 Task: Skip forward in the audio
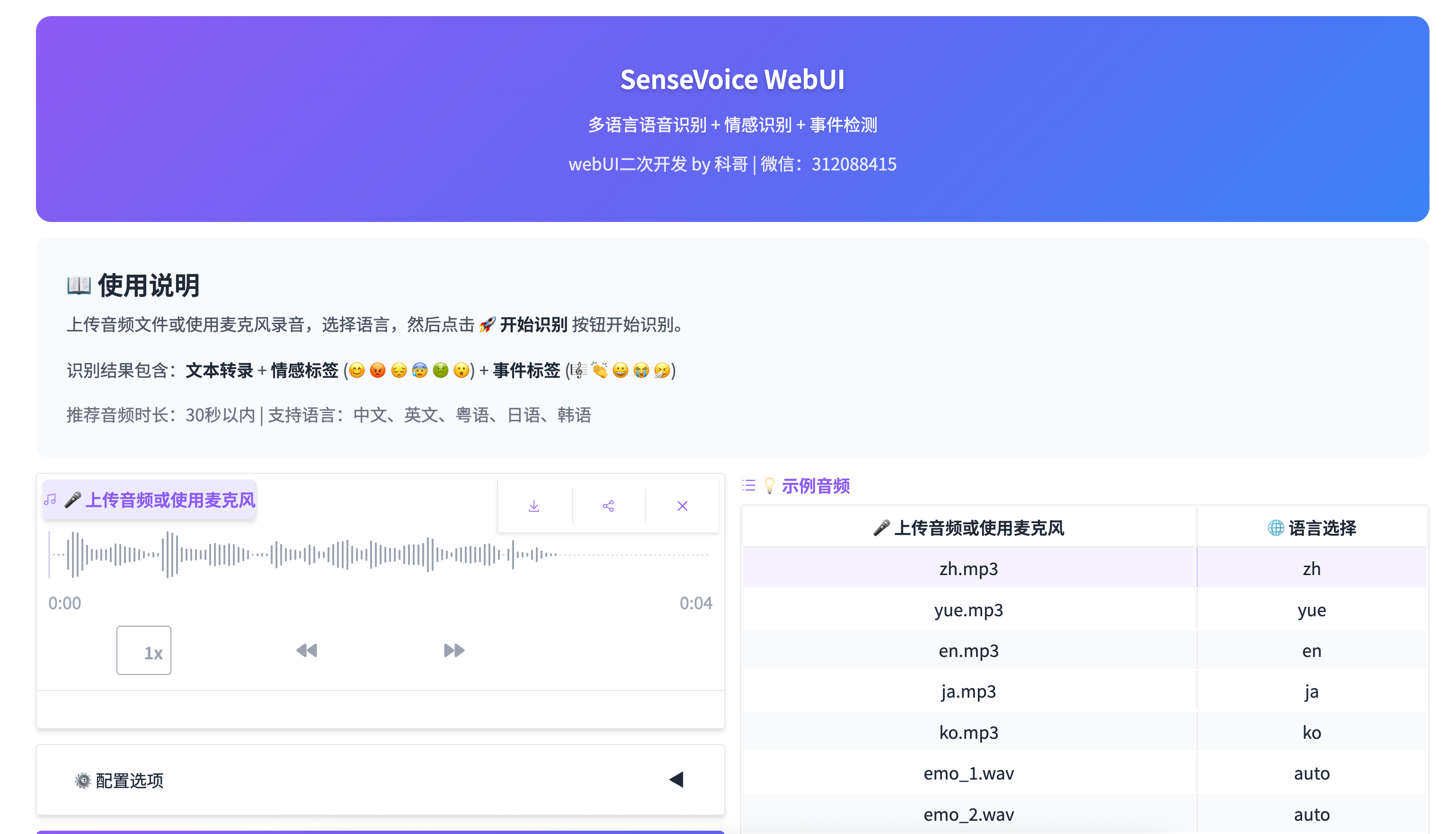(453, 650)
